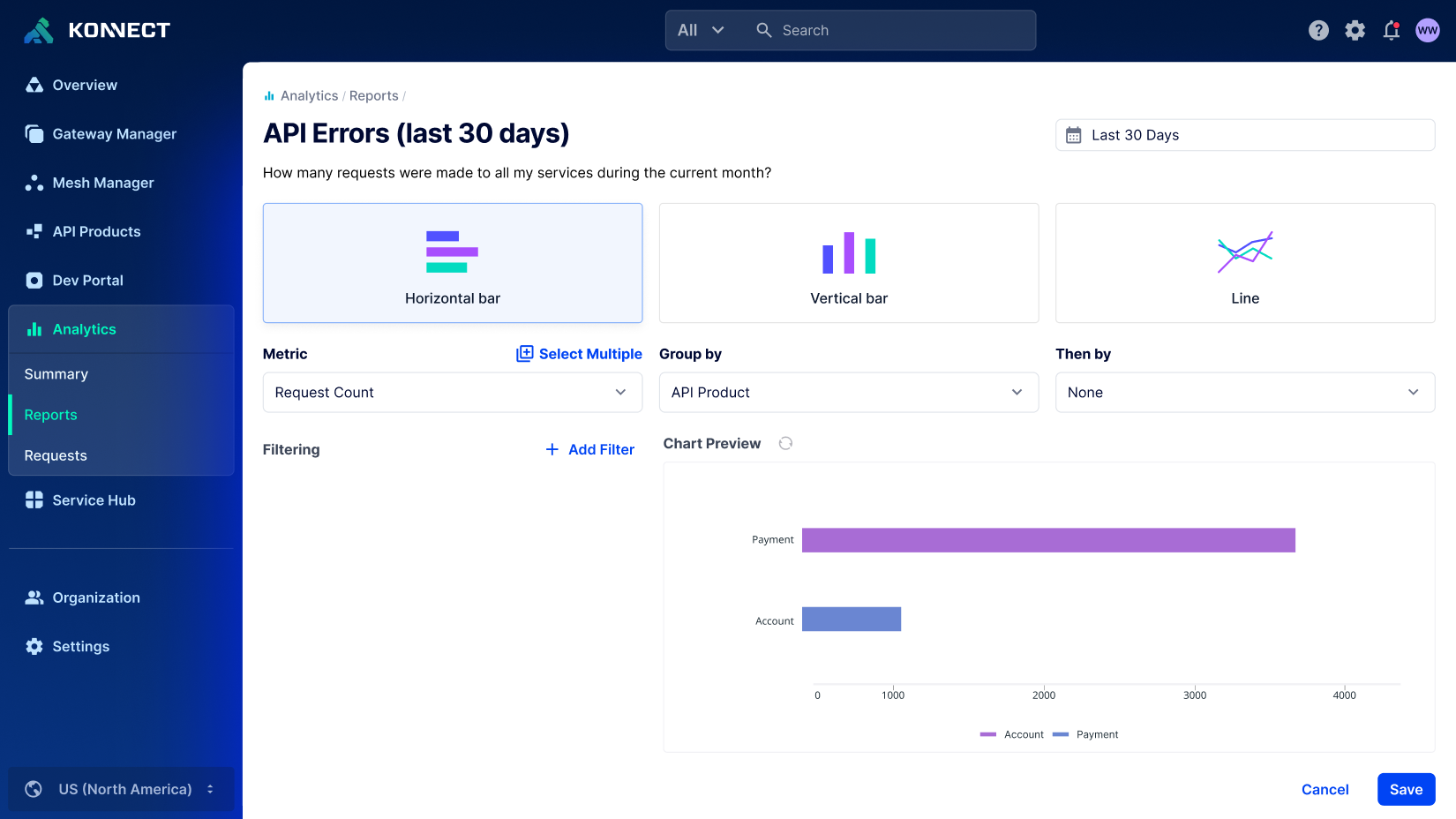Refresh the chart preview
This screenshot has height=819, width=1456.
785,443
